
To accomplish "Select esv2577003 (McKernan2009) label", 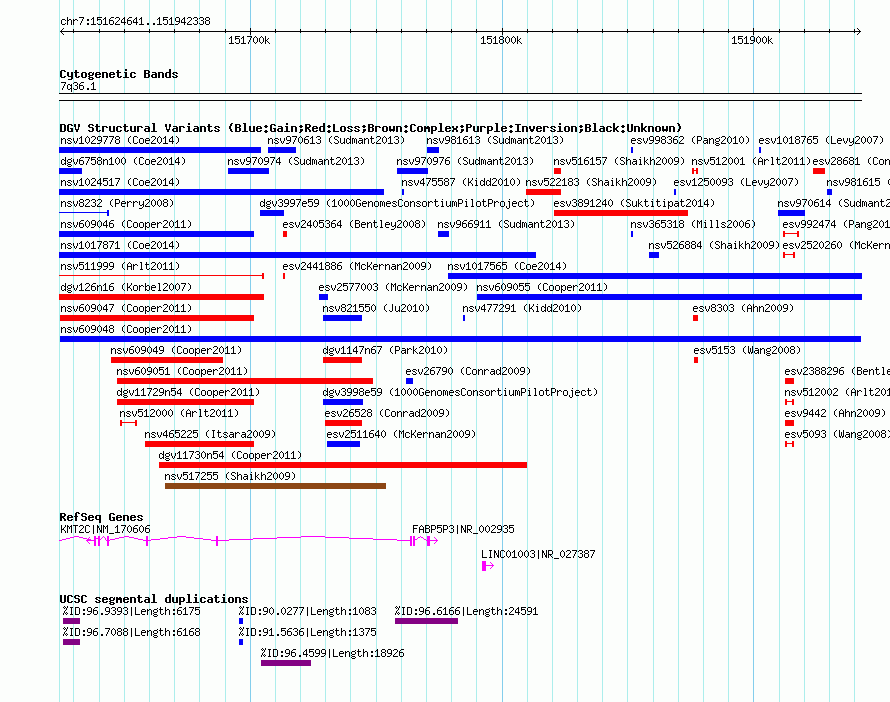I will [393, 287].
